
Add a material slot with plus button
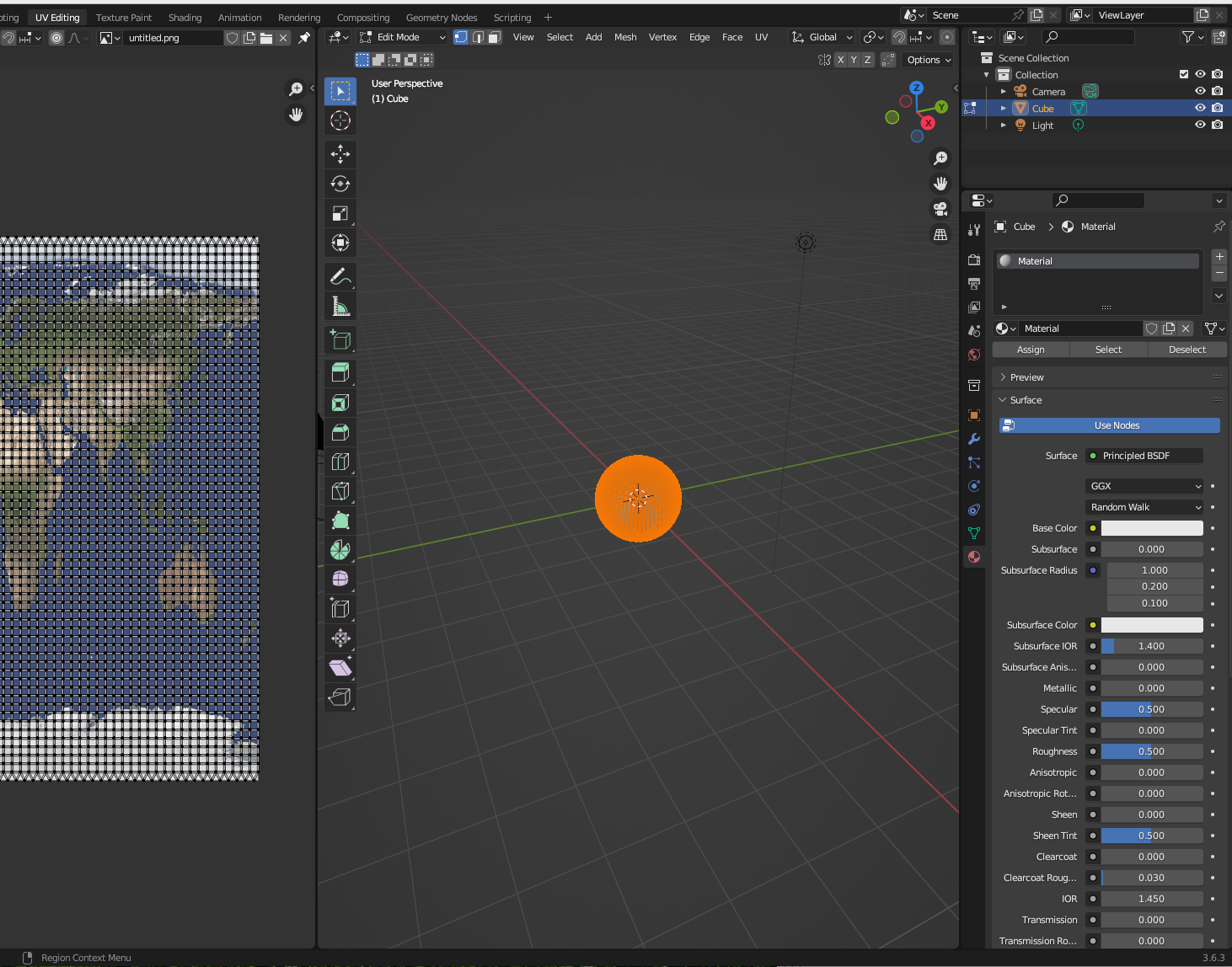[1219, 256]
